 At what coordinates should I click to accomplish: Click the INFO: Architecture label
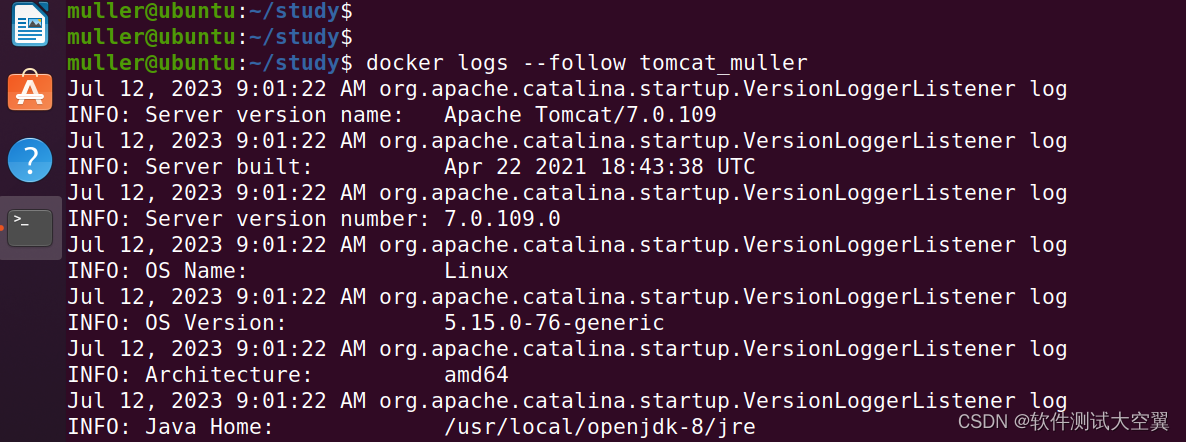[190, 375]
